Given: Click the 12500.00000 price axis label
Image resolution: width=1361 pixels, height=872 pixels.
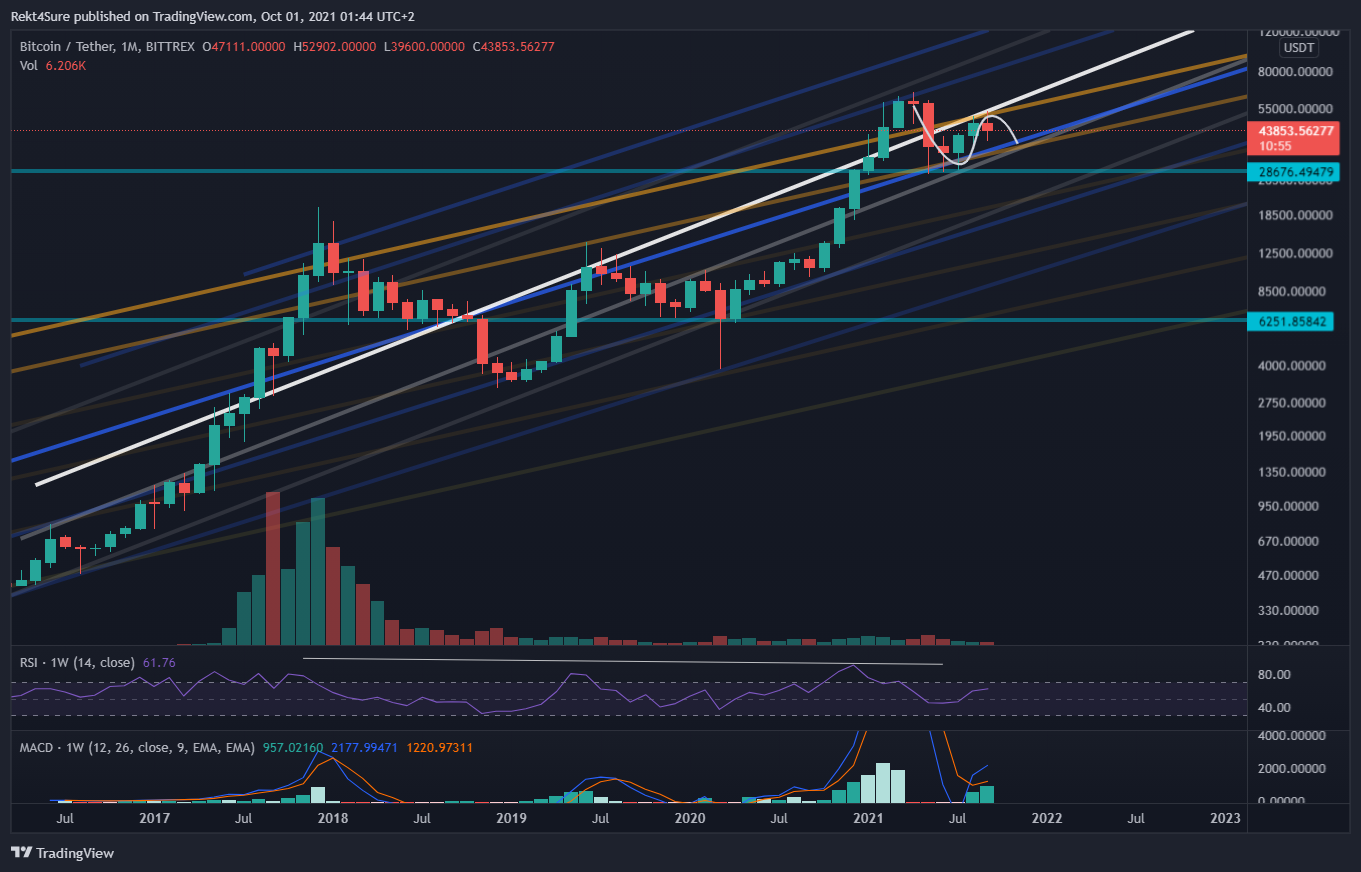Looking at the screenshot, I should tap(1296, 253).
